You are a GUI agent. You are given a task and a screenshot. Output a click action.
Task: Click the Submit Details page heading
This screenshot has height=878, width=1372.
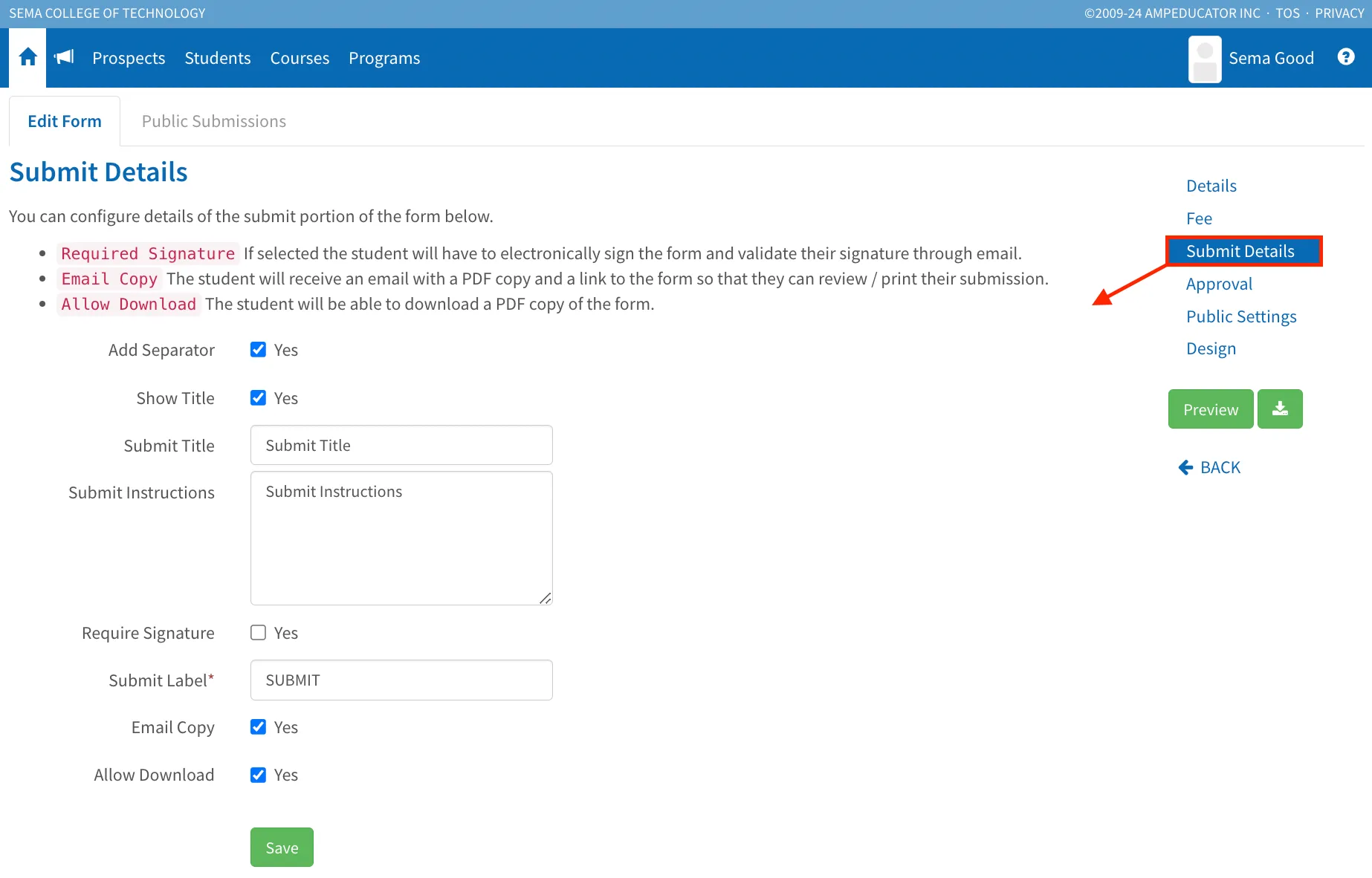(x=98, y=172)
